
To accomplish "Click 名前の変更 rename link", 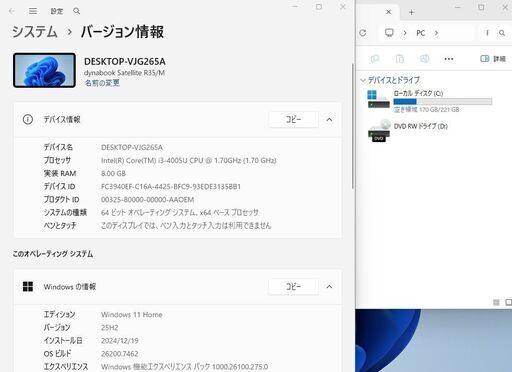I will coord(102,83).
